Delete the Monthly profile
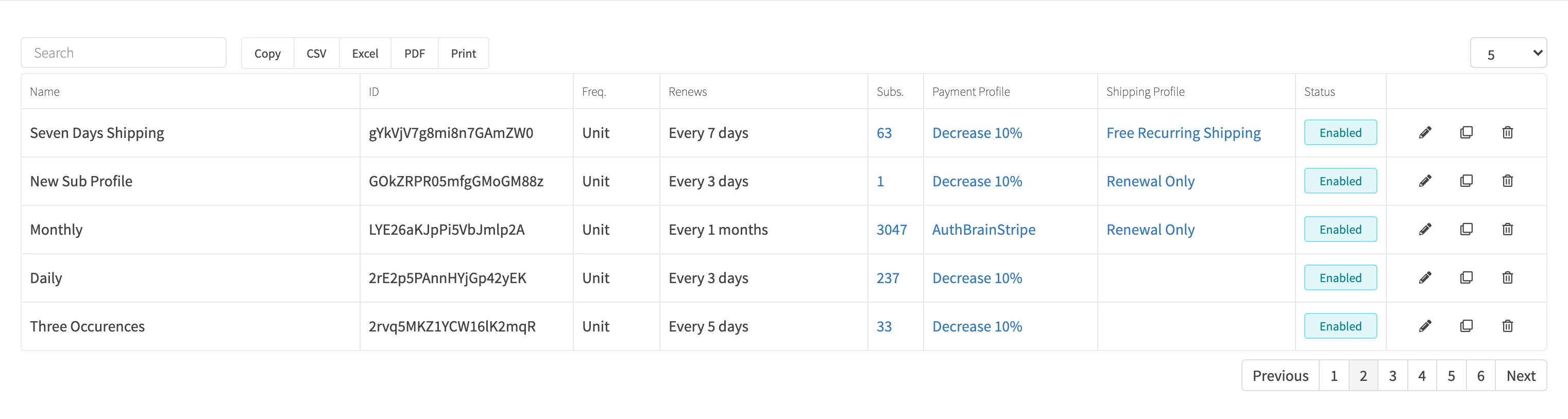This screenshot has height=419, width=1568. (x=1507, y=229)
